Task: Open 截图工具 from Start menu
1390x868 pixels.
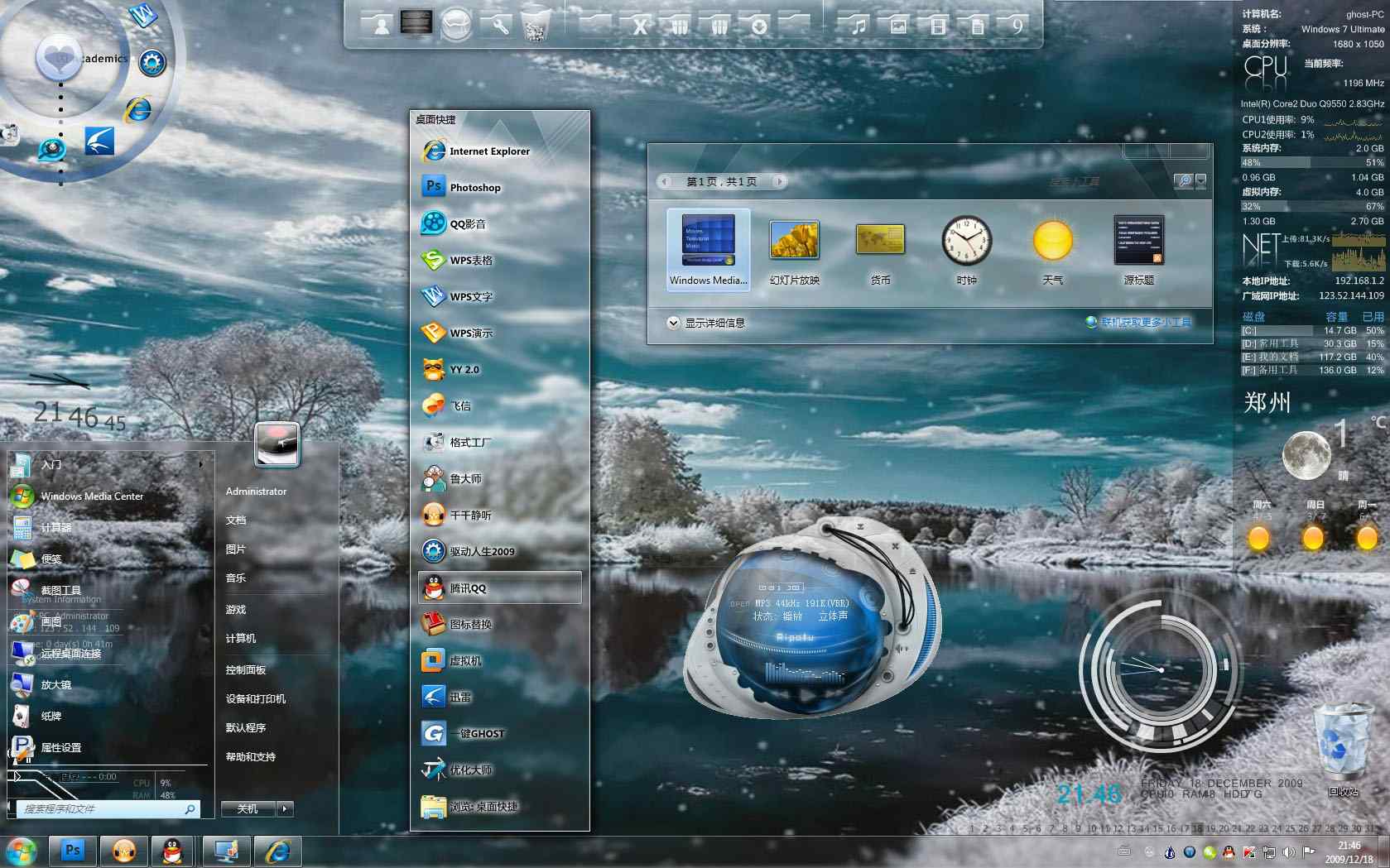Action: click(x=108, y=590)
